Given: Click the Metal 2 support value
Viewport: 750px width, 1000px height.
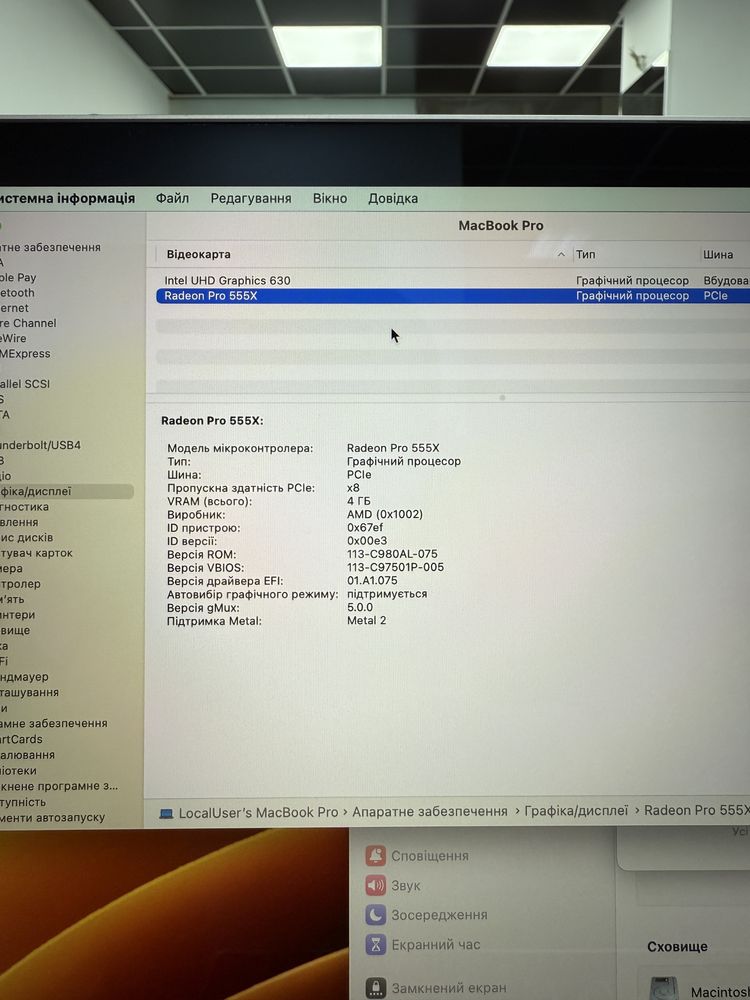Looking at the screenshot, I should 367,620.
